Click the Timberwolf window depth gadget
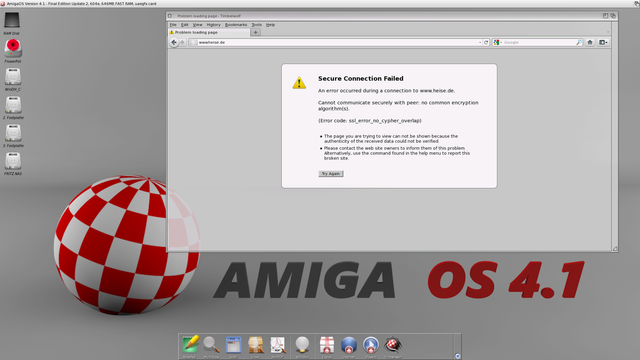 (x=613, y=16)
